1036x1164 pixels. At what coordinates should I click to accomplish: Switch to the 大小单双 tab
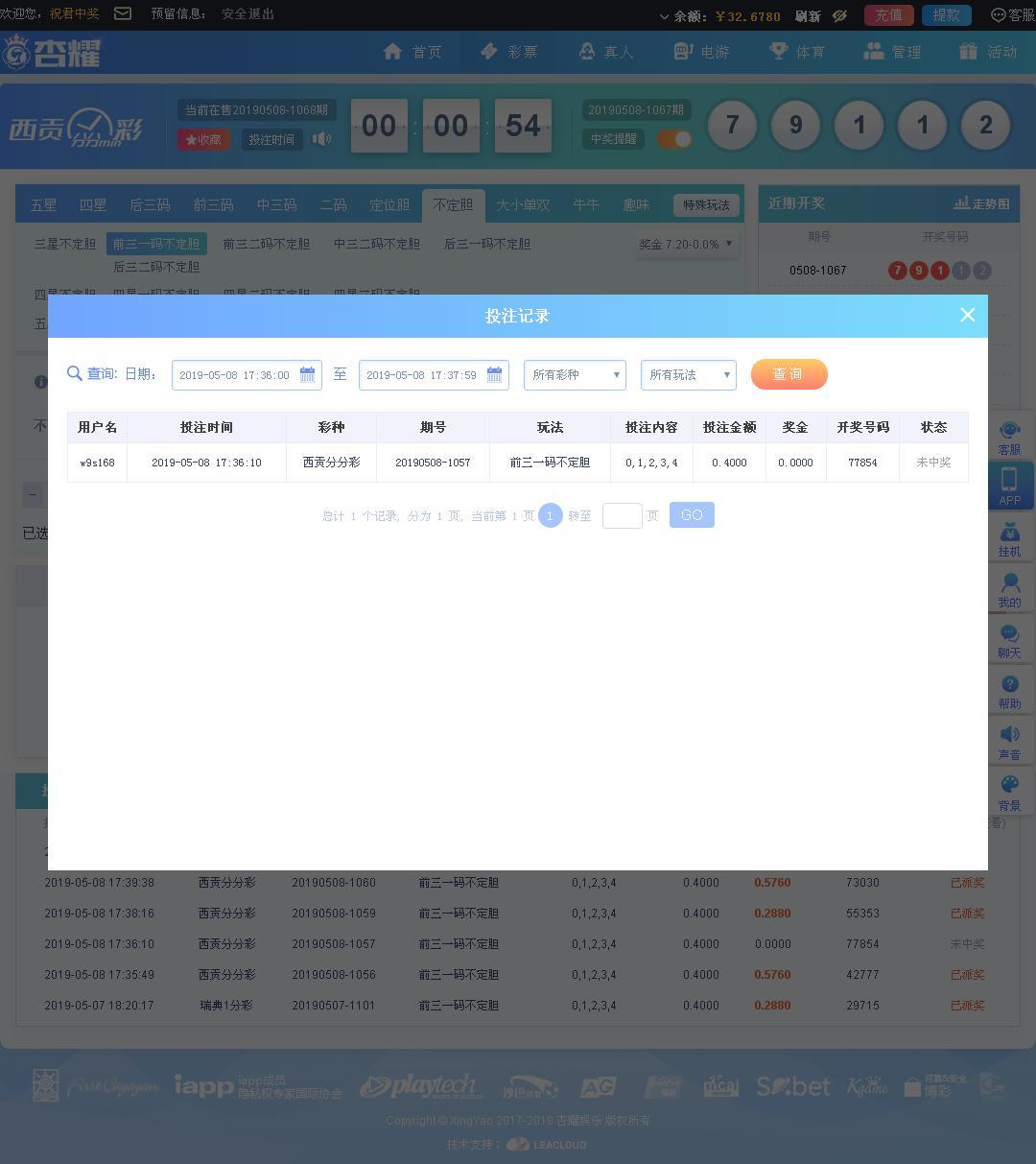pyautogui.click(x=523, y=204)
